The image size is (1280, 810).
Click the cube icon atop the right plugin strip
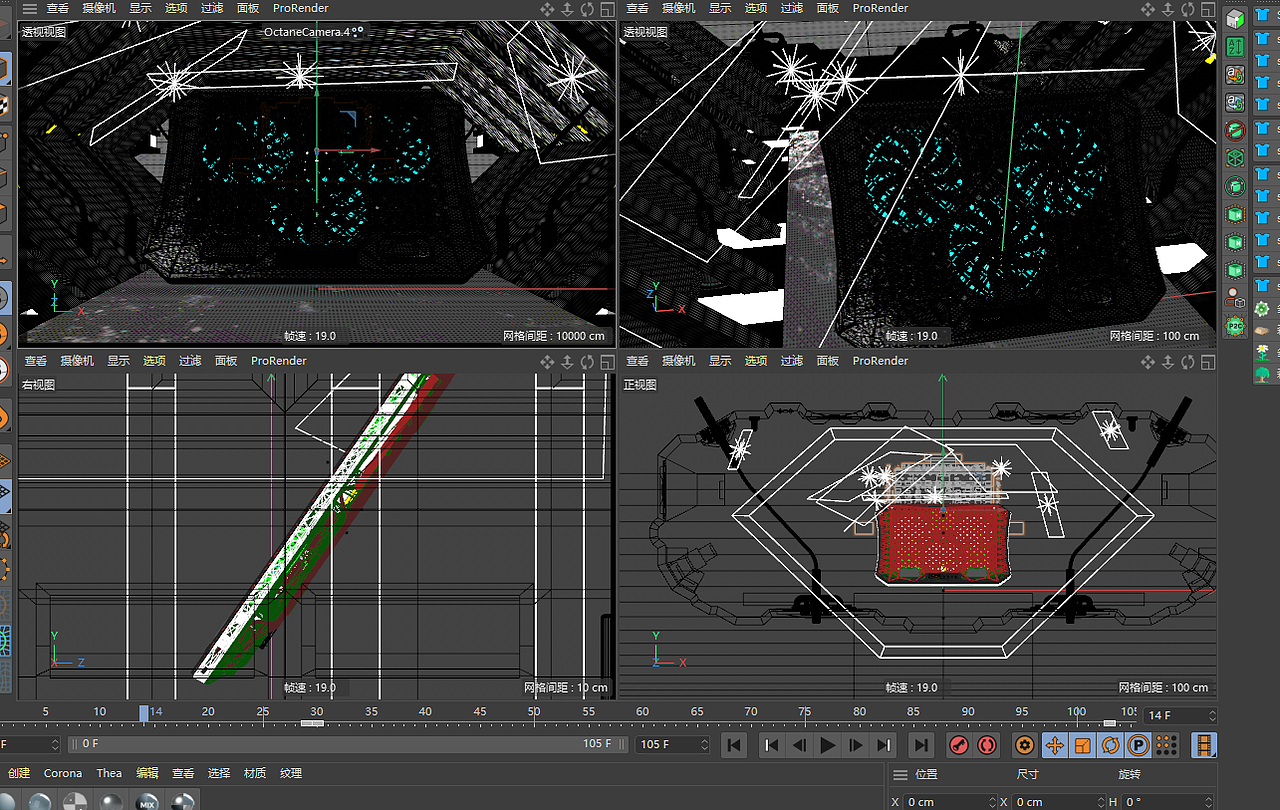(1235, 18)
